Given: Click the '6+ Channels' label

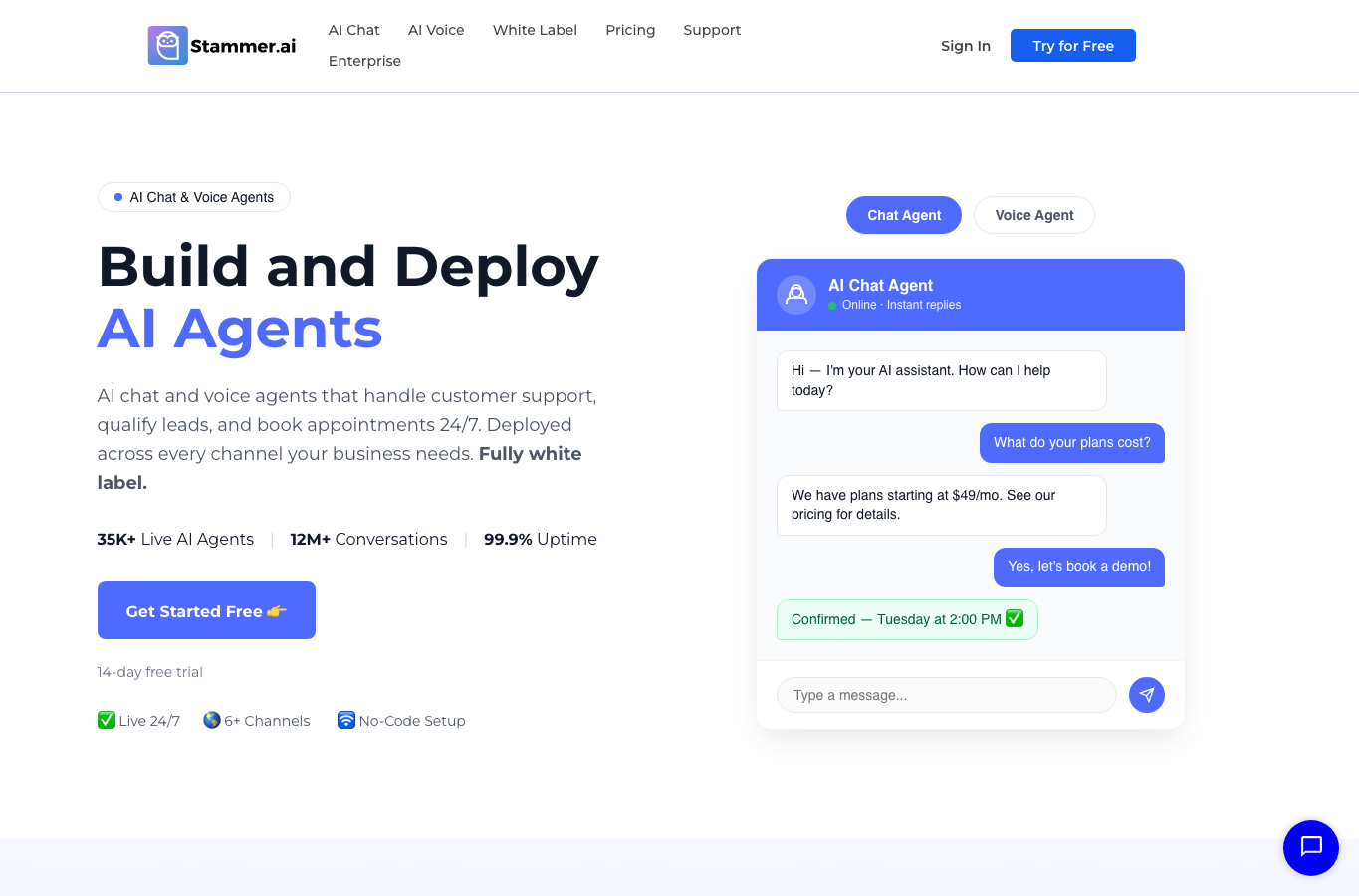Looking at the screenshot, I should point(267,721).
